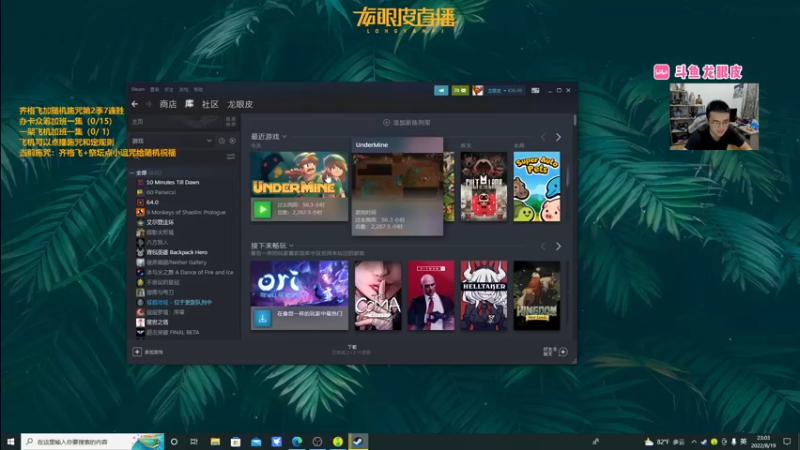This screenshot has height=450, width=800.
Task: Open the Steam announcements megaphone button
Action: (x=441, y=90)
